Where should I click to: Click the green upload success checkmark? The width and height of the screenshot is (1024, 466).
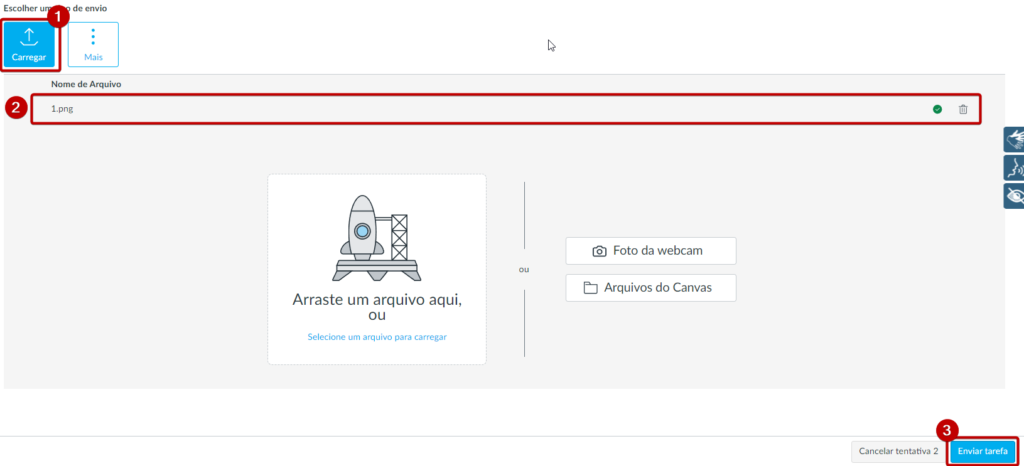pos(937,109)
